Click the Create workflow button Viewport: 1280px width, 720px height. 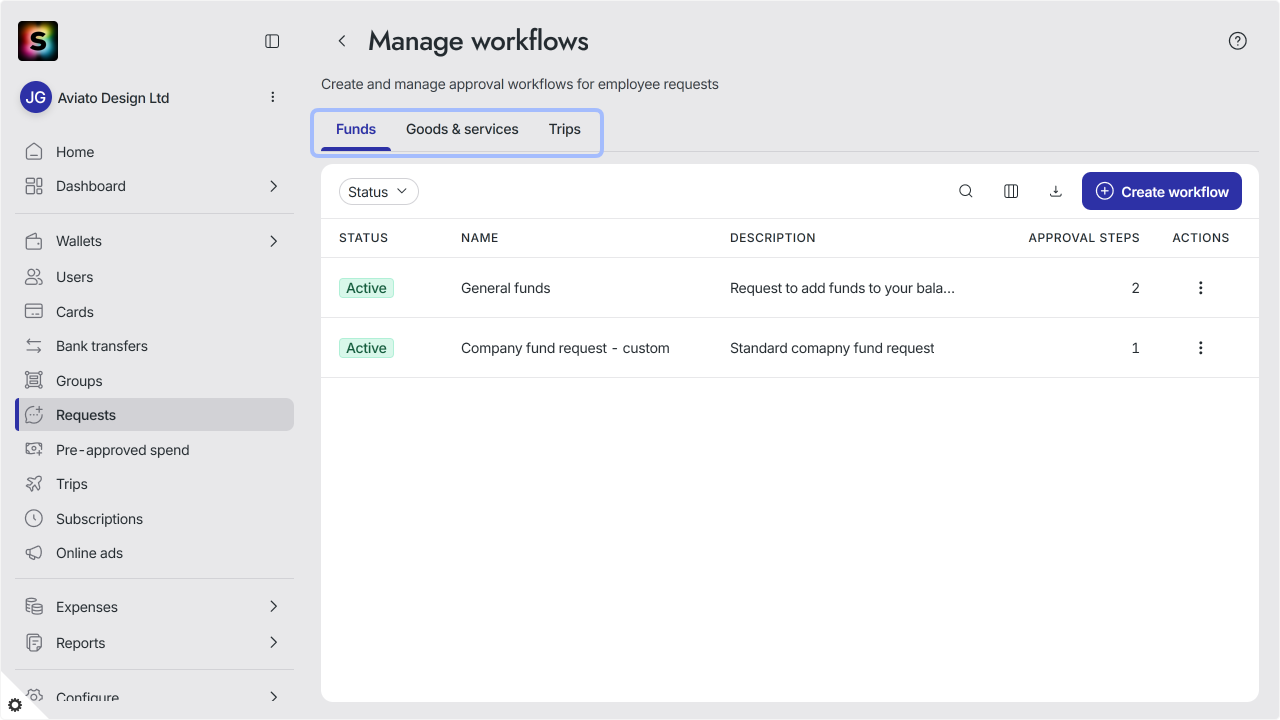click(x=1162, y=191)
